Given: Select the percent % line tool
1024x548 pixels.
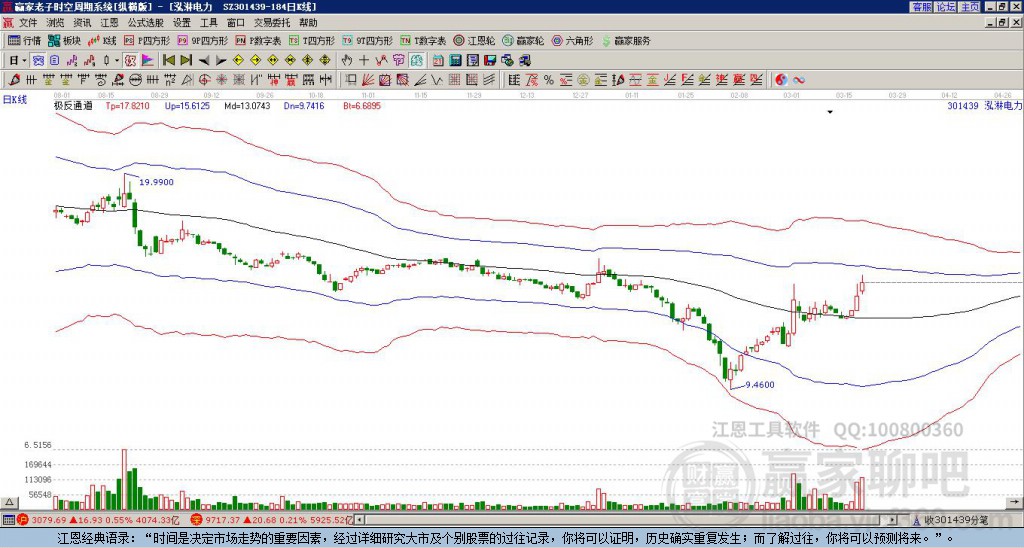Looking at the screenshot, I should 549,80.
